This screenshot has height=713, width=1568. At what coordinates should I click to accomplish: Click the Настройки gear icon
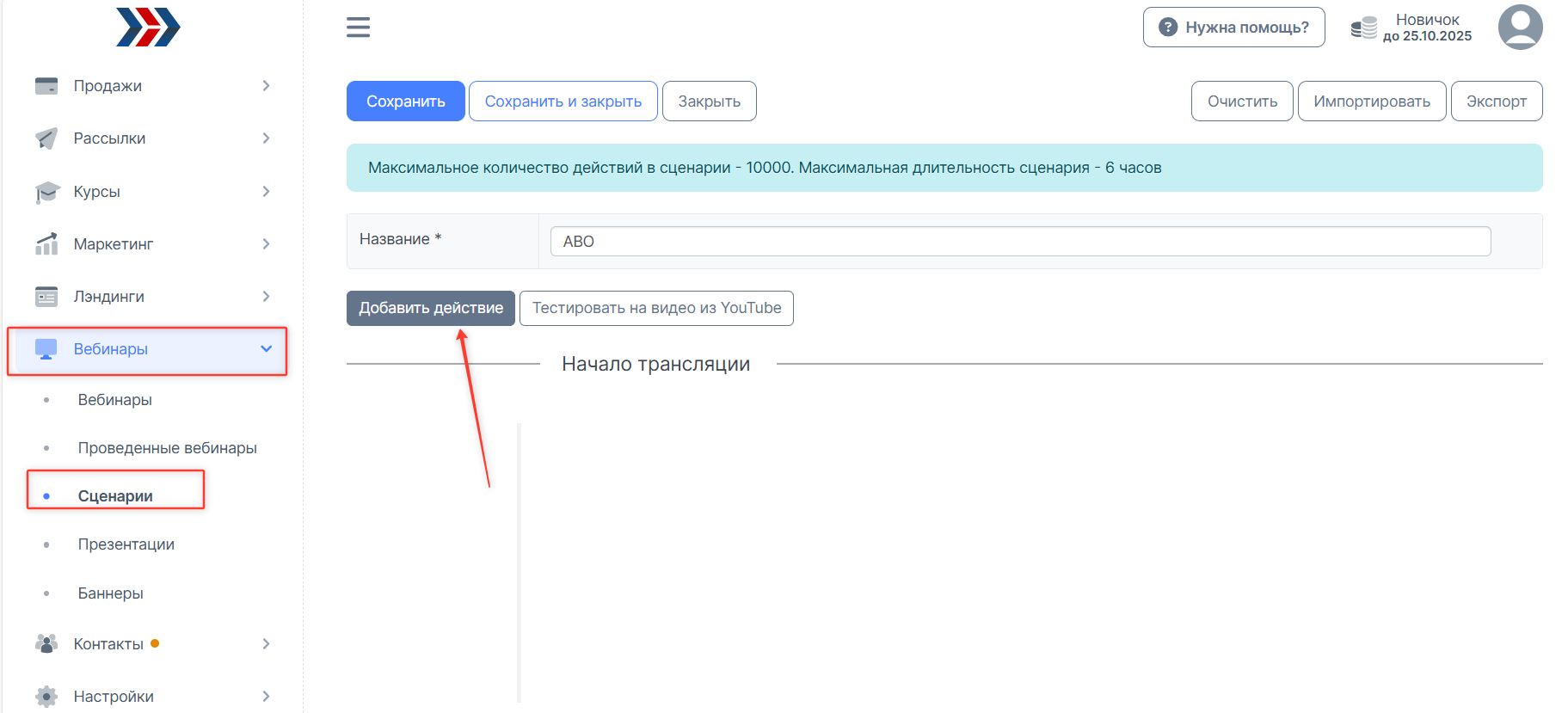(x=46, y=696)
